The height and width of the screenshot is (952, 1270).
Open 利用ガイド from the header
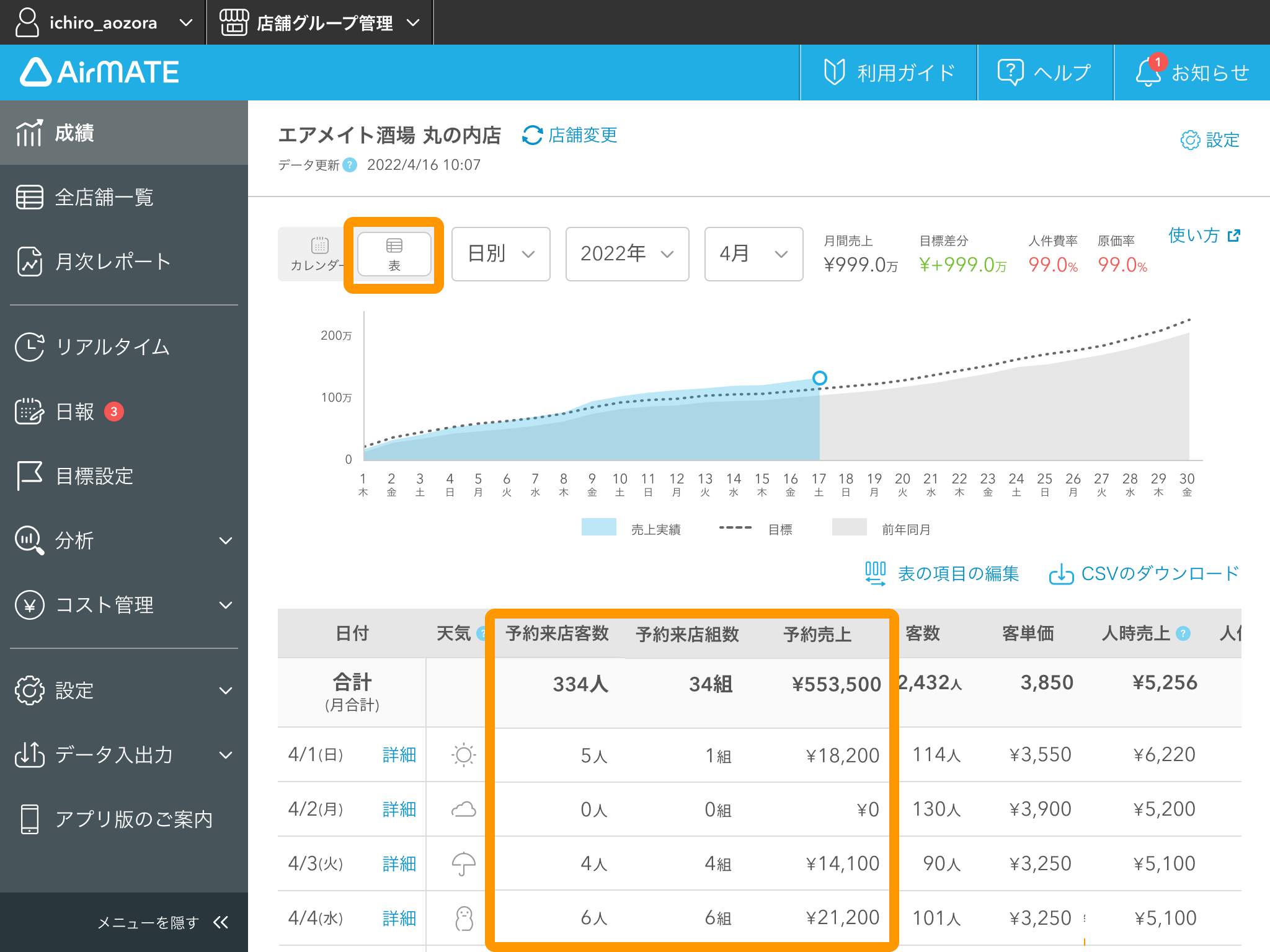click(889, 73)
